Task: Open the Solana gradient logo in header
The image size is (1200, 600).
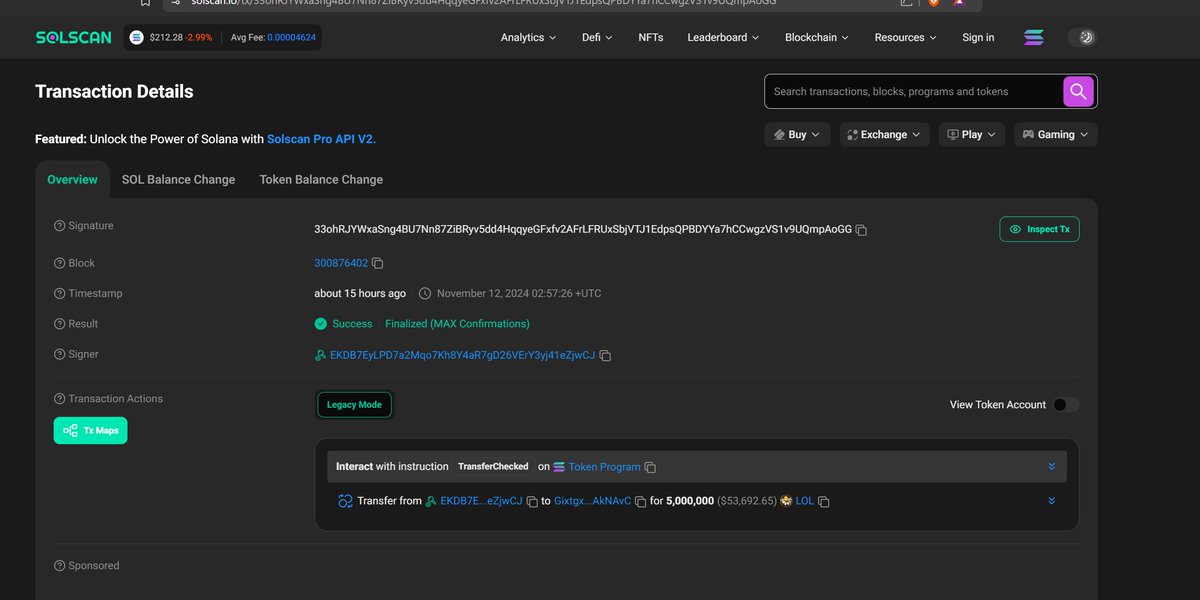Action: coord(1034,38)
